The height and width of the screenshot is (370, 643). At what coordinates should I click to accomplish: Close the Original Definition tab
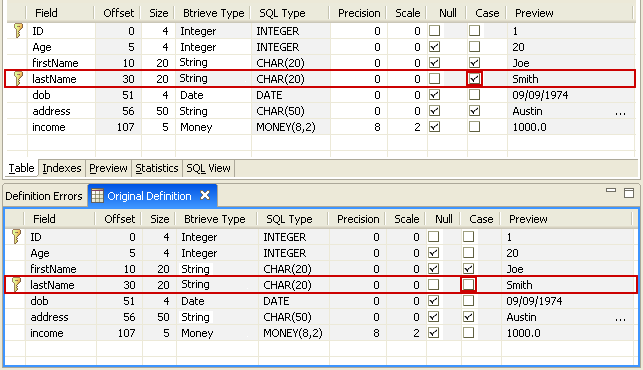point(205,195)
